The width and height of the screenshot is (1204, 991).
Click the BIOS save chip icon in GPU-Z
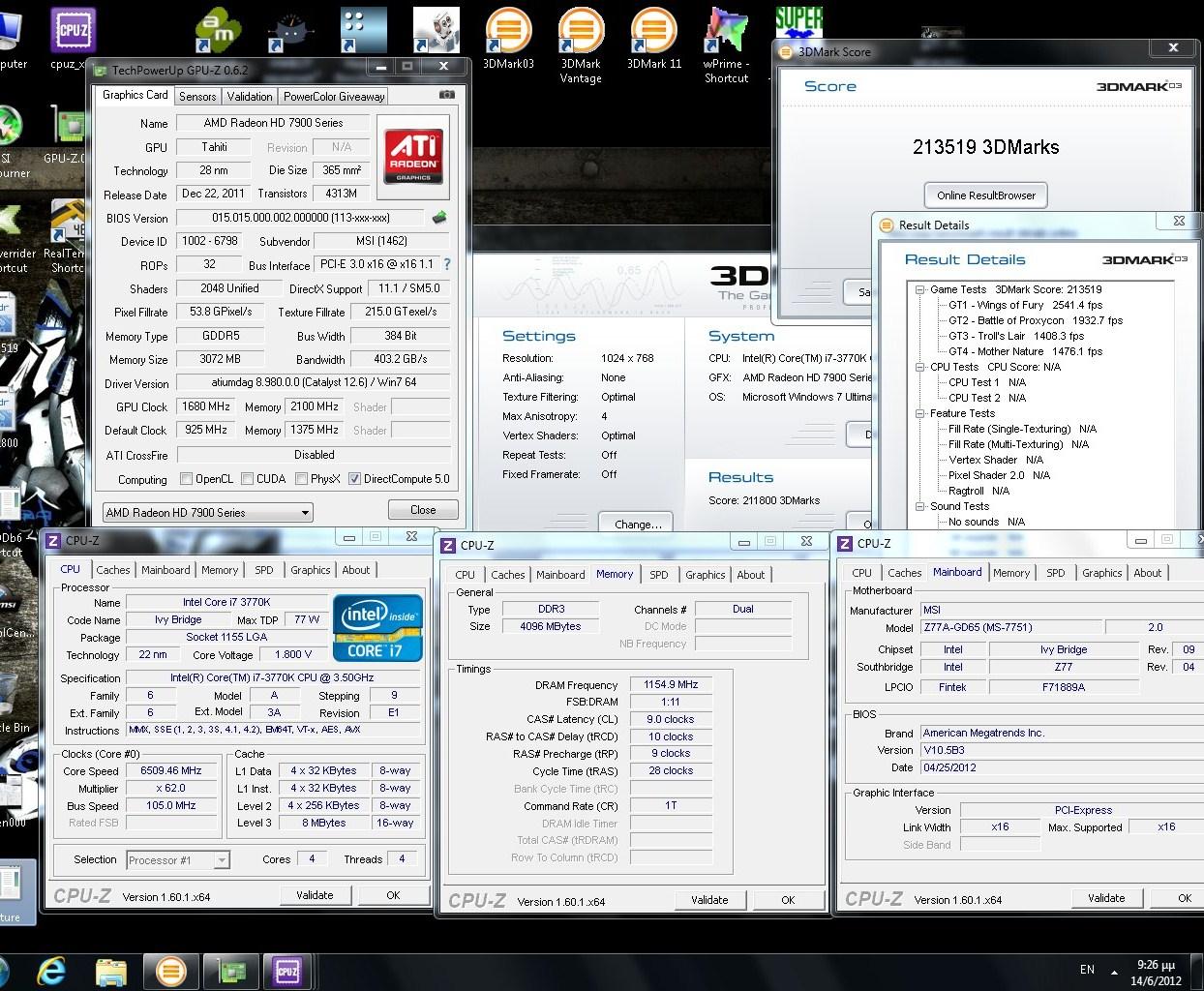pyautogui.click(x=439, y=218)
